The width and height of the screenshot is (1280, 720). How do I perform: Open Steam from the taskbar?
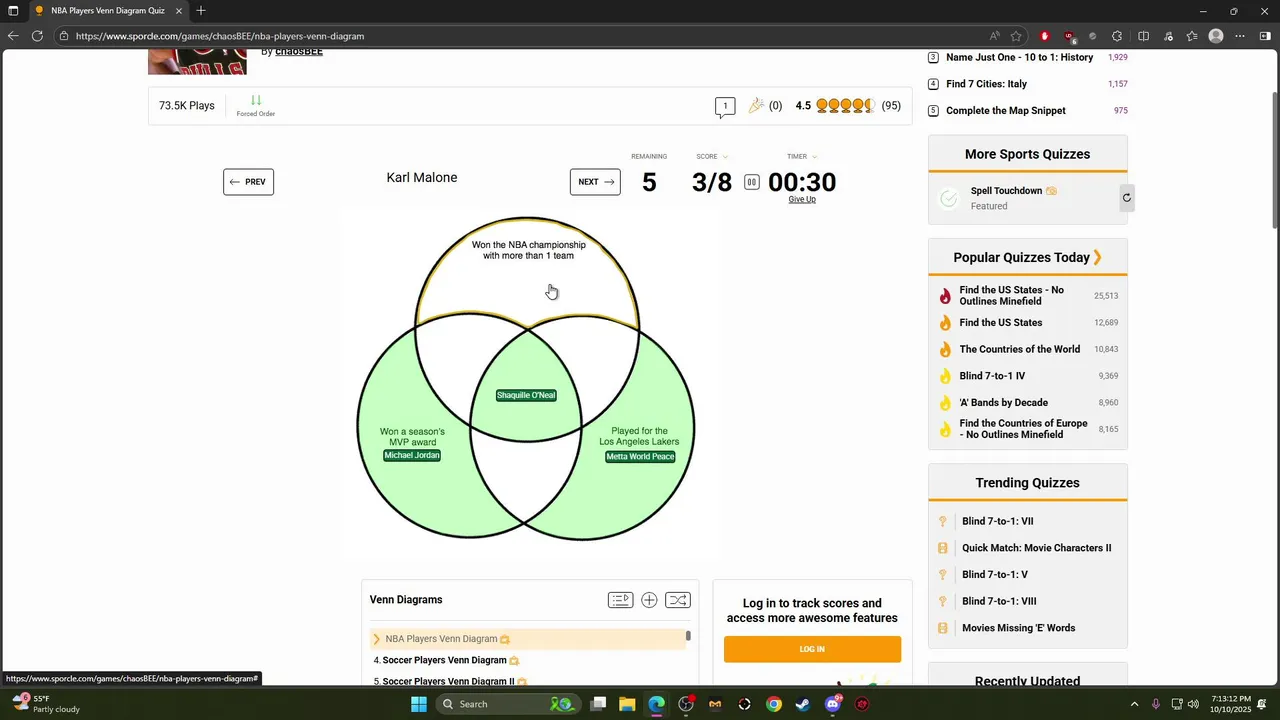pyautogui.click(x=802, y=704)
